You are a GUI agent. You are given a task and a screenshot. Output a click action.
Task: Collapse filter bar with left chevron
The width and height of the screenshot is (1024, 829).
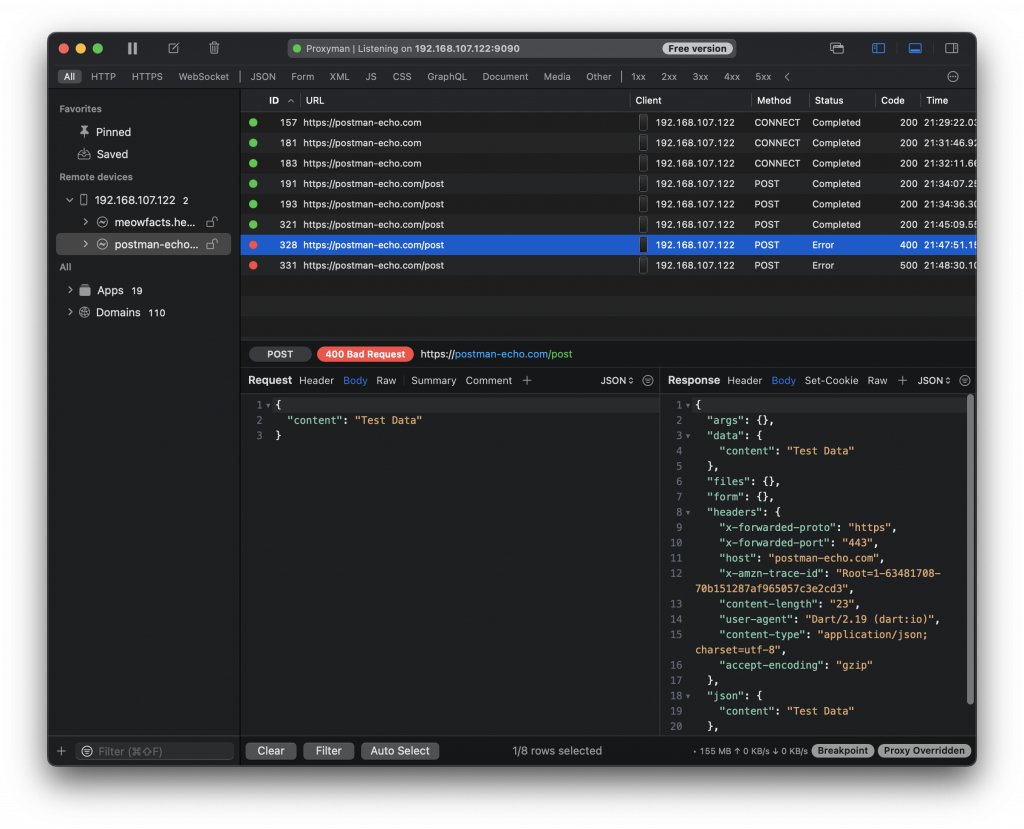pos(787,76)
